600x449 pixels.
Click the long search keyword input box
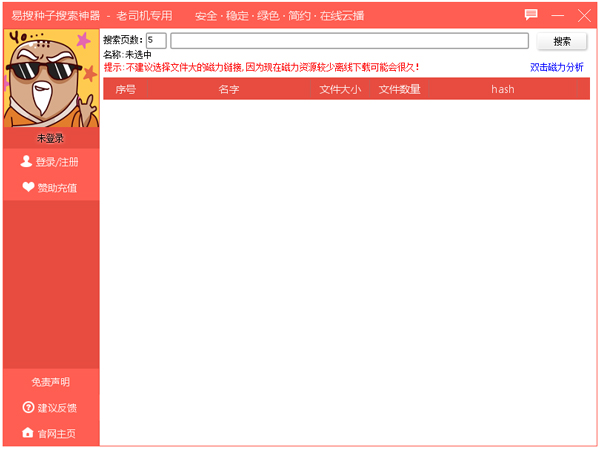[x=349, y=41]
